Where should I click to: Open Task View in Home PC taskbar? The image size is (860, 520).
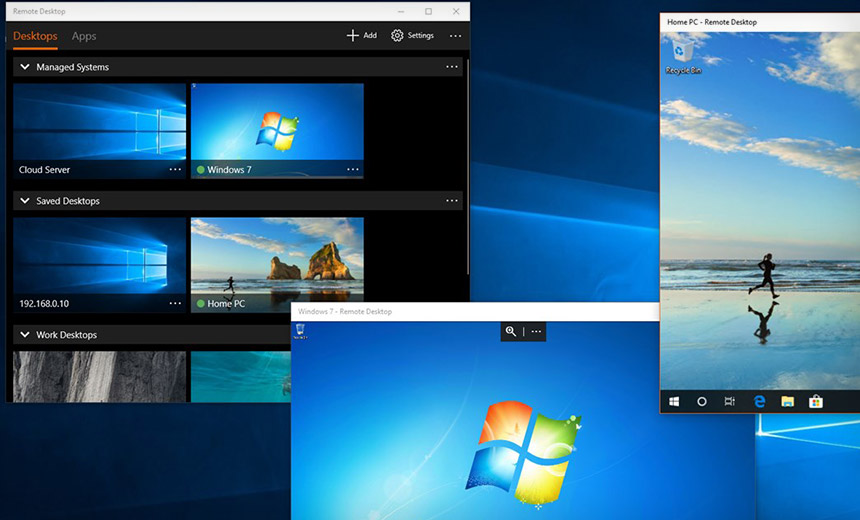click(729, 402)
